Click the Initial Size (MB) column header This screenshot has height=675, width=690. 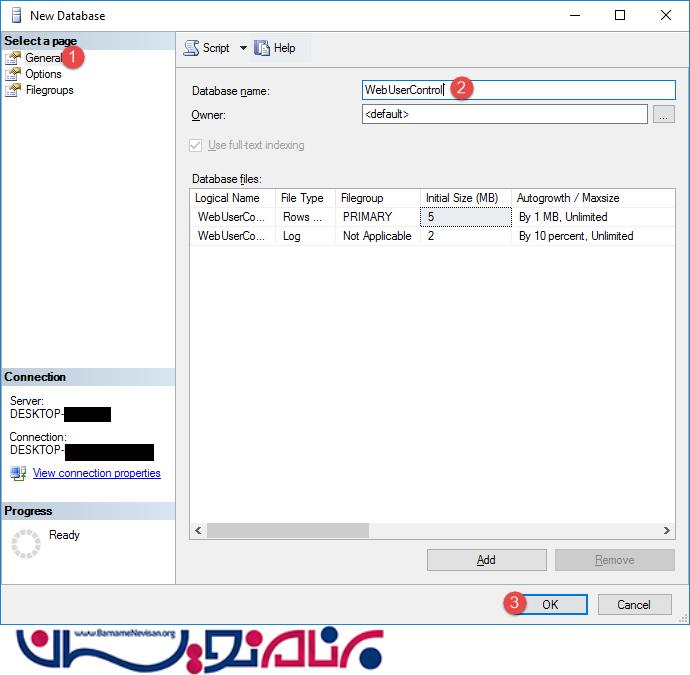466,198
